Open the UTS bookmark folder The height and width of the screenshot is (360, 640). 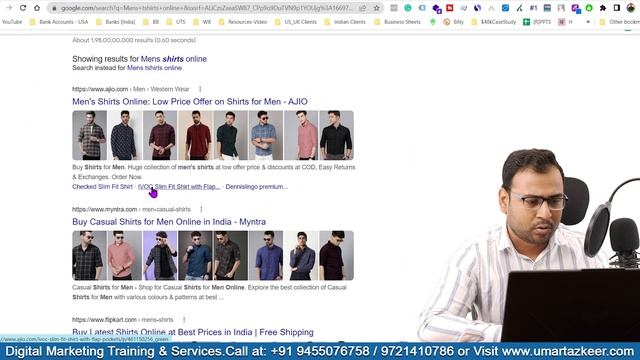tap(176, 22)
